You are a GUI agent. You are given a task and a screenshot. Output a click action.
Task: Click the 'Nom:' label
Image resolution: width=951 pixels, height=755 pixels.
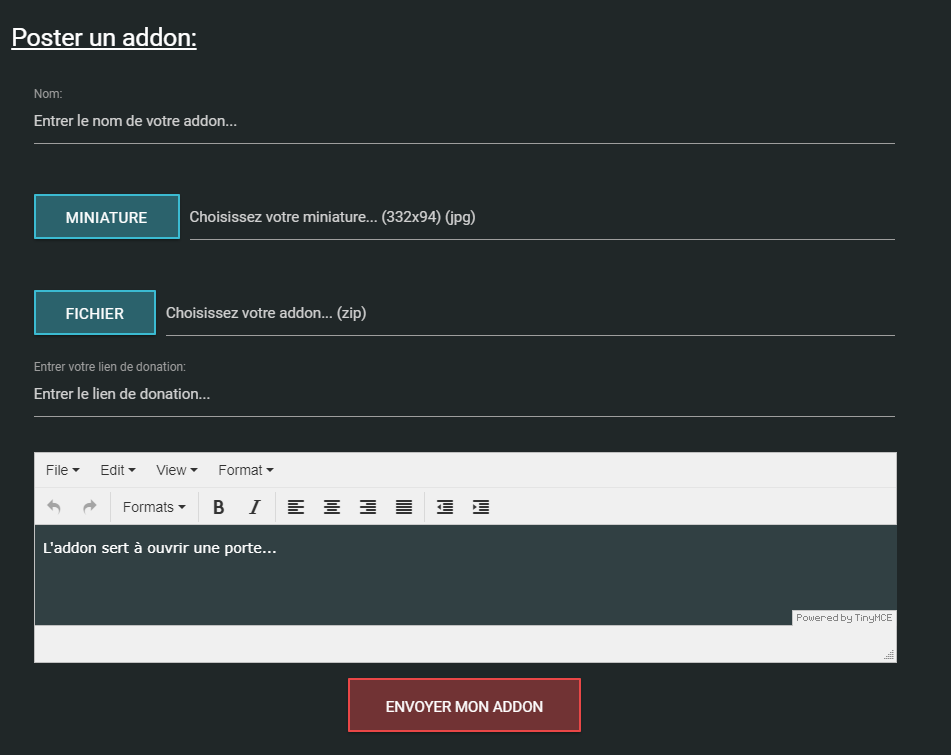(x=48, y=94)
